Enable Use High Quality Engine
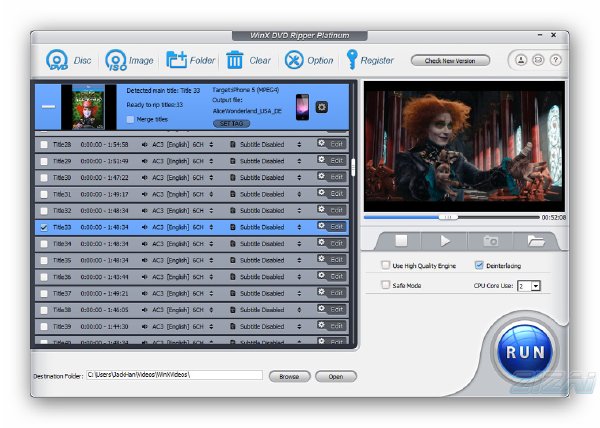600x428 pixels. click(x=386, y=265)
